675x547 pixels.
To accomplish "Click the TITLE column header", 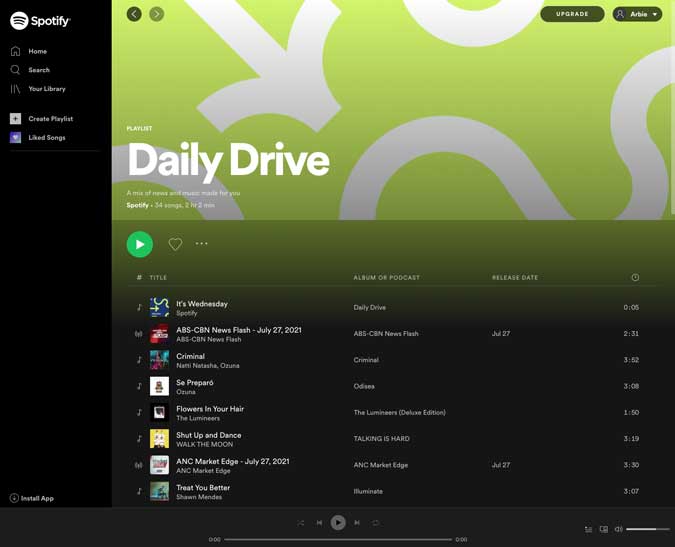I will click(x=158, y=278).
